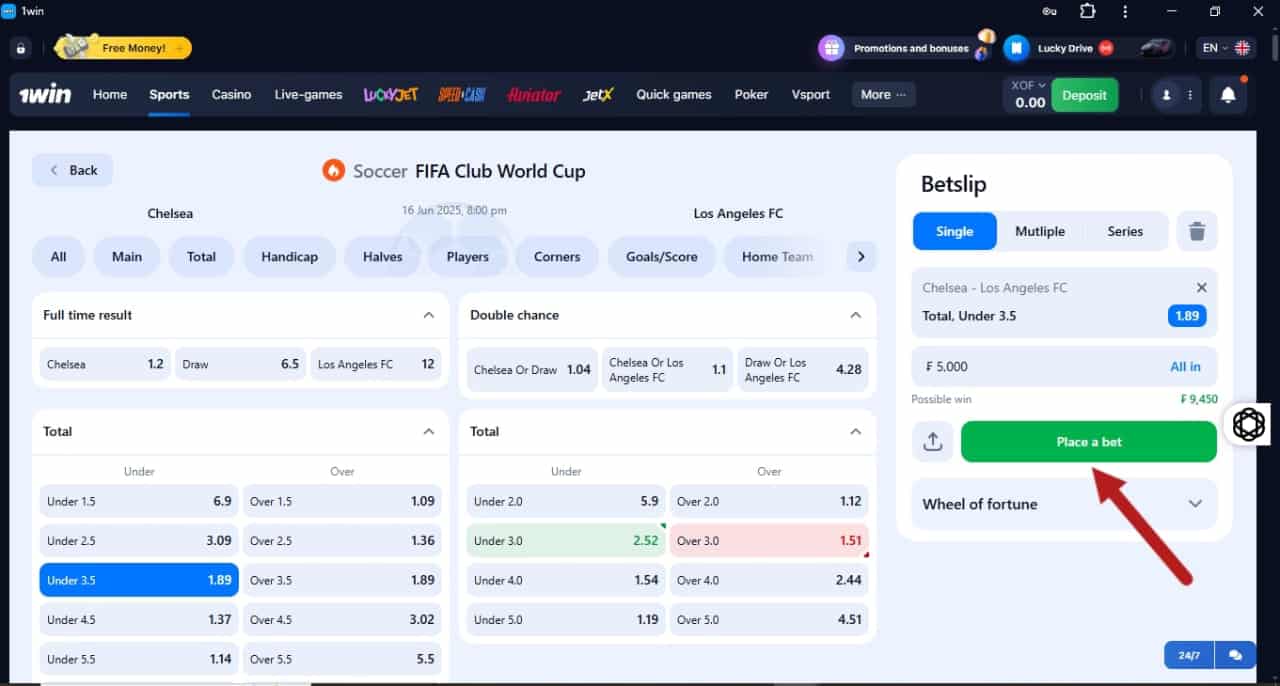1280x686 pixels.
Task: Select the Single betslip tab
Action: [x=955, y=231]
